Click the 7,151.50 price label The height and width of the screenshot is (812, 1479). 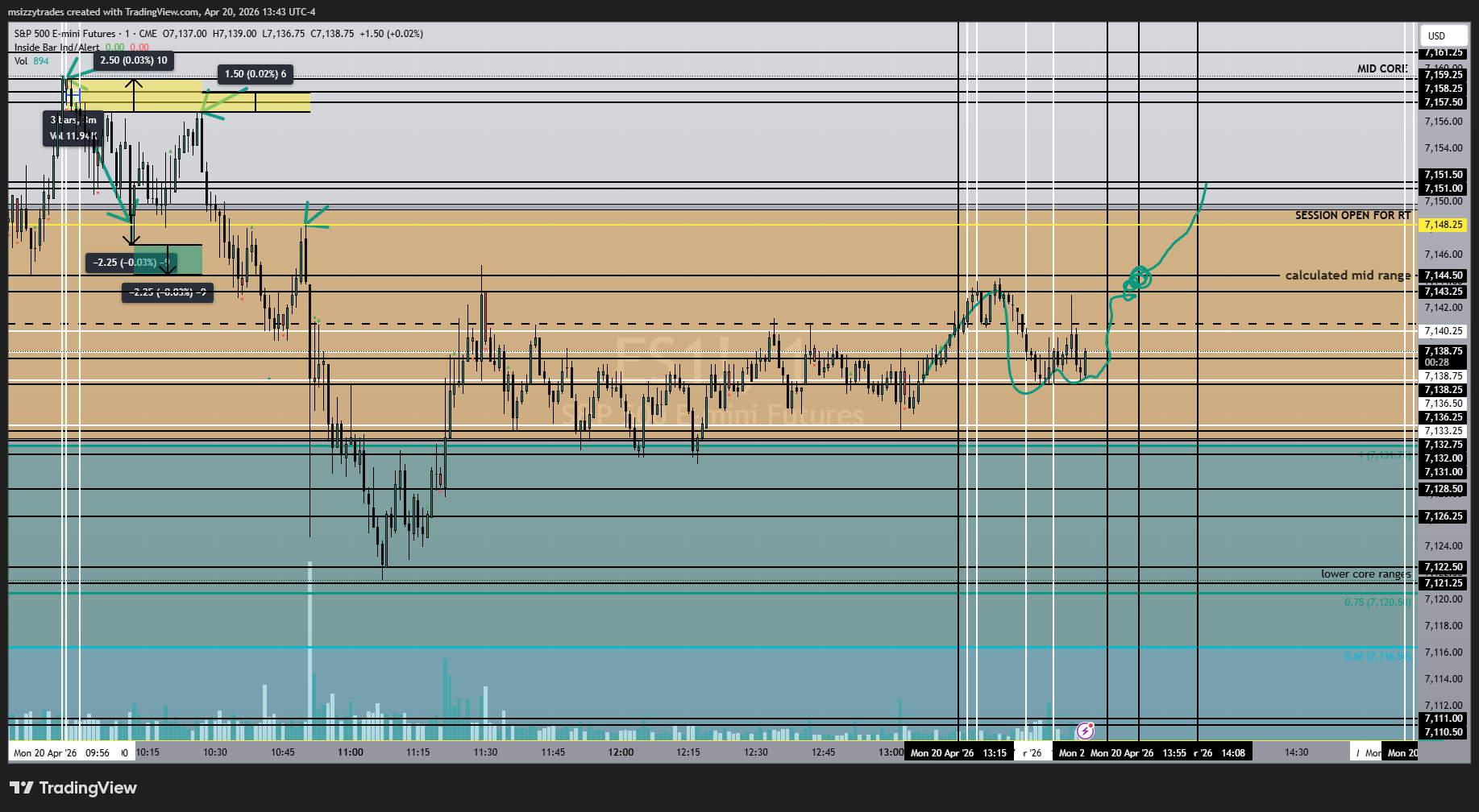click(x=1443, y=175)
